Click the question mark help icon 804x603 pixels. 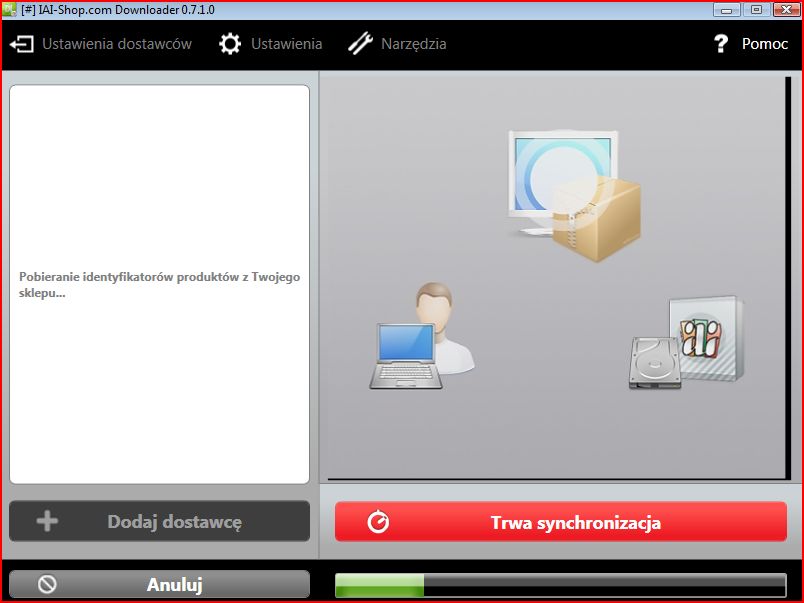click(721, 44)
